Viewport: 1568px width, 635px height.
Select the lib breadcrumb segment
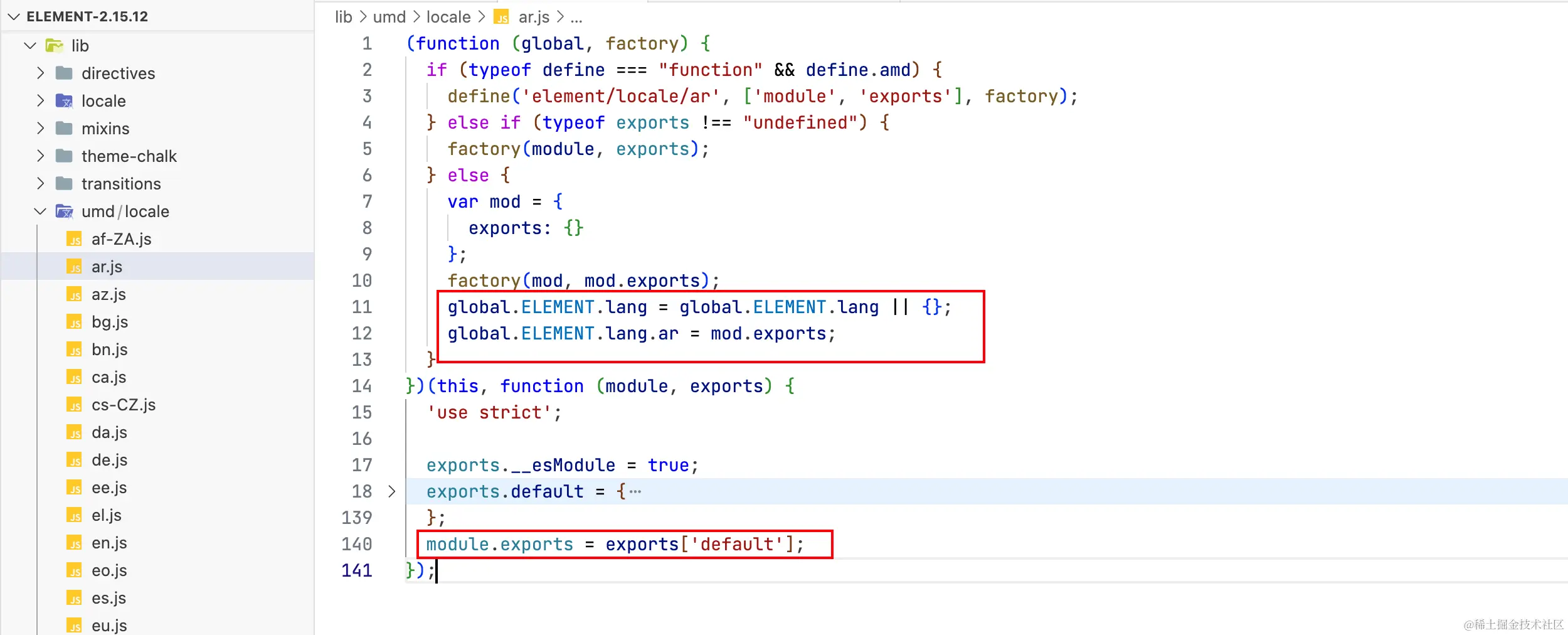(344, 17)
